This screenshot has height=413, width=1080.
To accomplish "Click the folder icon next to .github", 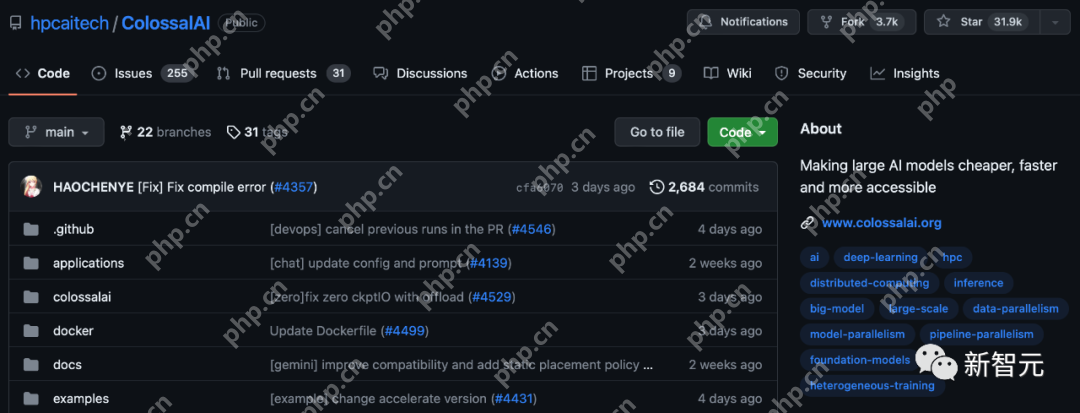I will click(31, 229).
